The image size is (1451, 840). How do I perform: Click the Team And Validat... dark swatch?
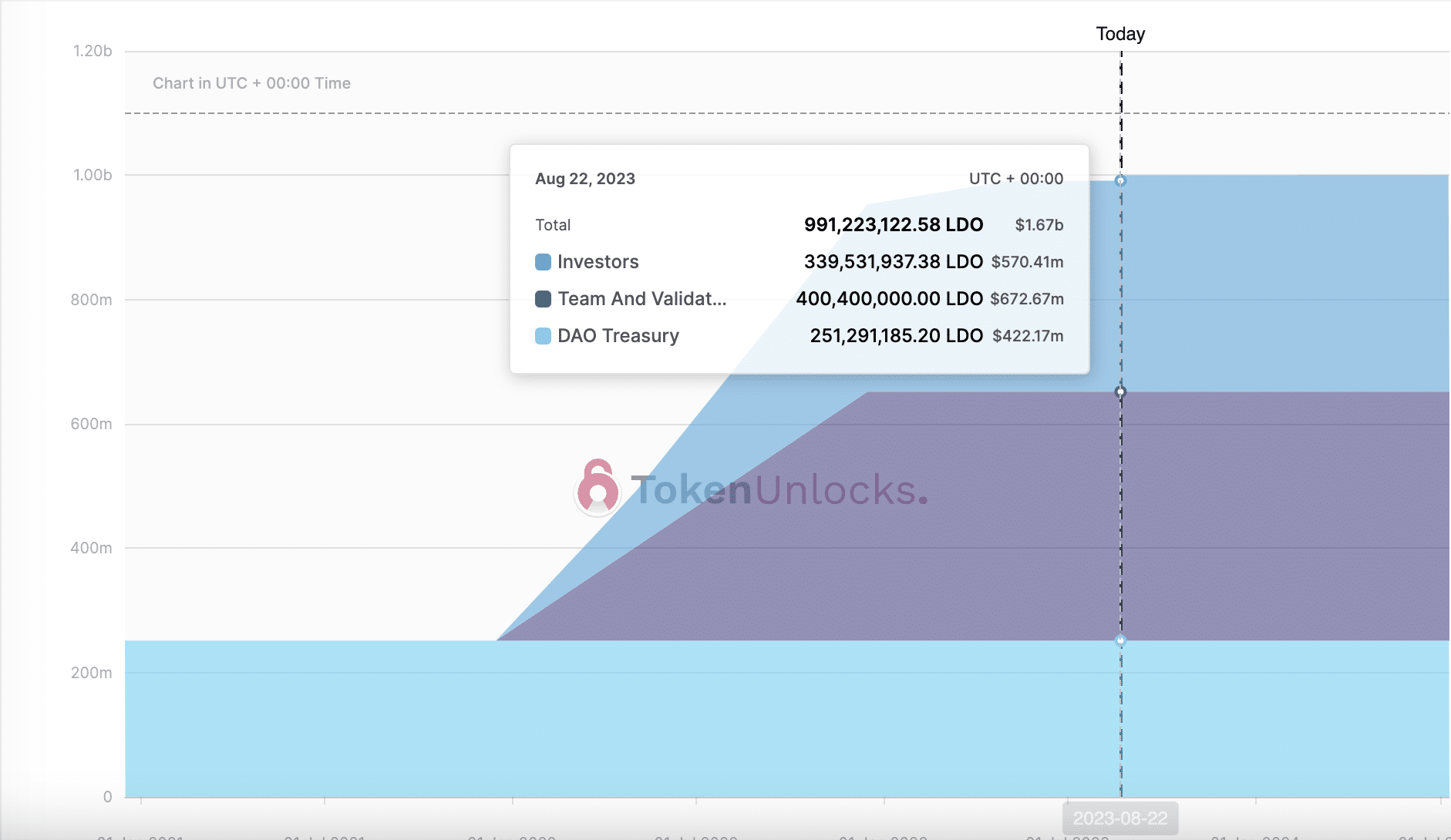[x=543, y=299]
